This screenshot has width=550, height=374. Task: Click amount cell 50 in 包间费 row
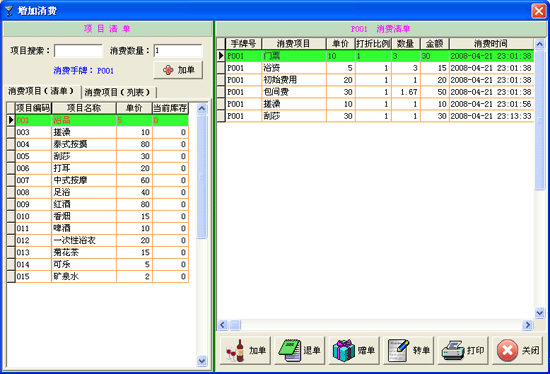coord(435,92)
